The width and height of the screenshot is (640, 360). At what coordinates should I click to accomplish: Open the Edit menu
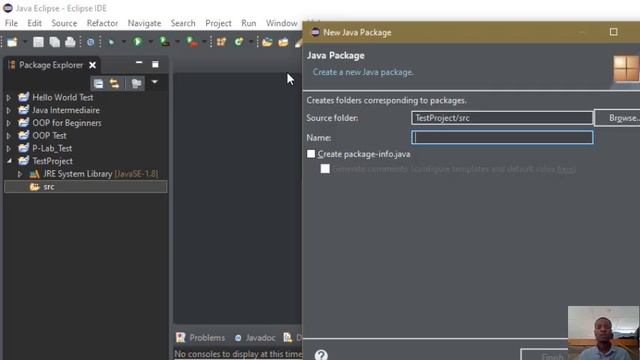click(x=34, y=23)
